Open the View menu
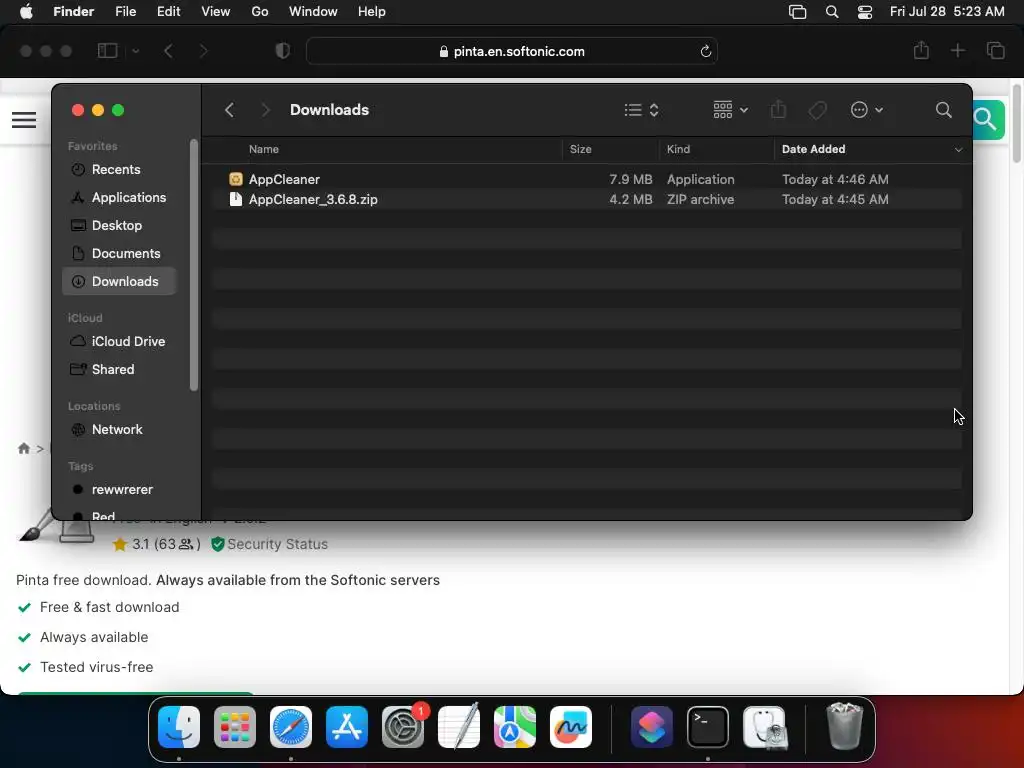This screenshot has height=768, width=1024. 216,11
